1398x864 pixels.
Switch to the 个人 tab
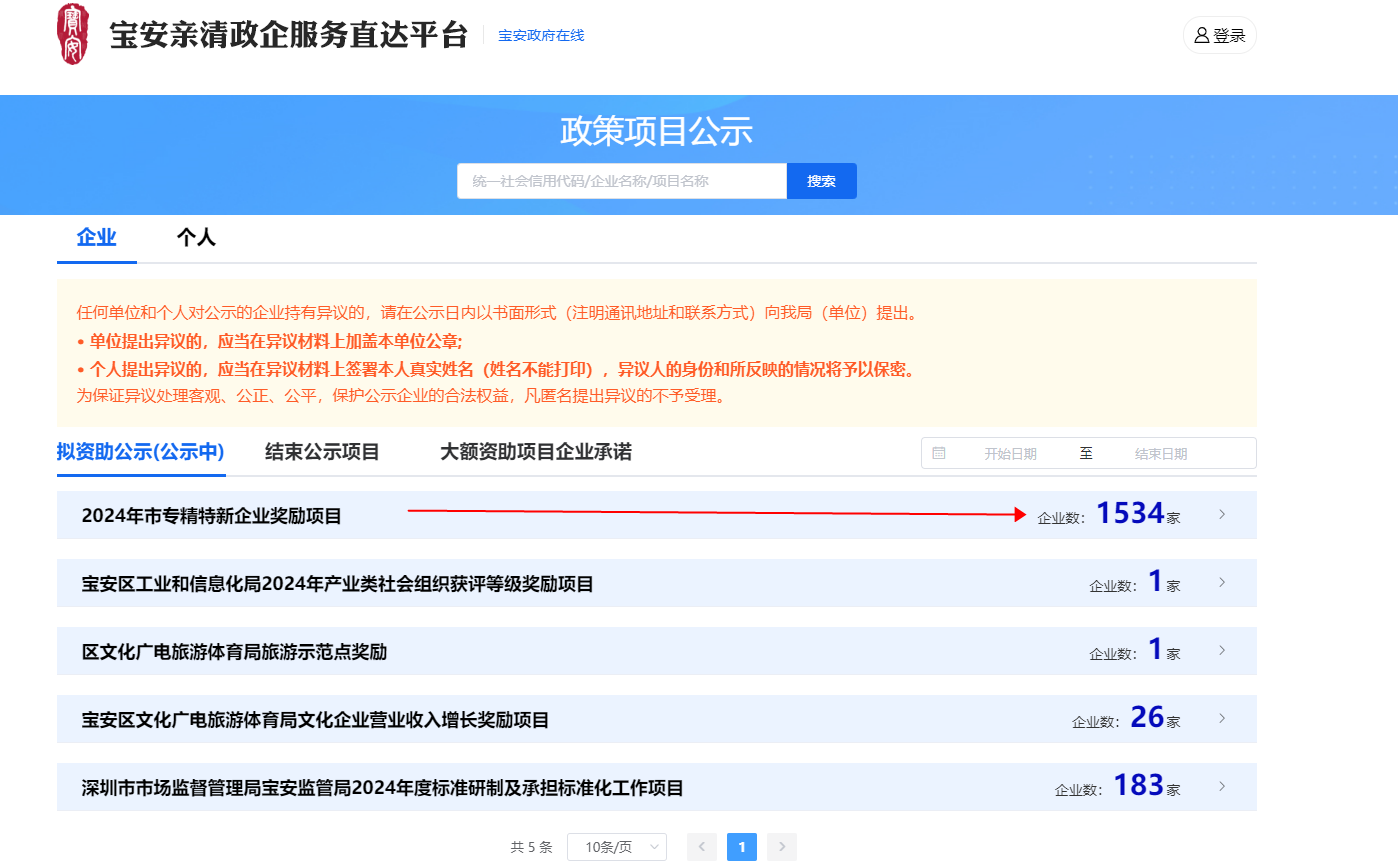pyautogui.click(x=196, y=237)
